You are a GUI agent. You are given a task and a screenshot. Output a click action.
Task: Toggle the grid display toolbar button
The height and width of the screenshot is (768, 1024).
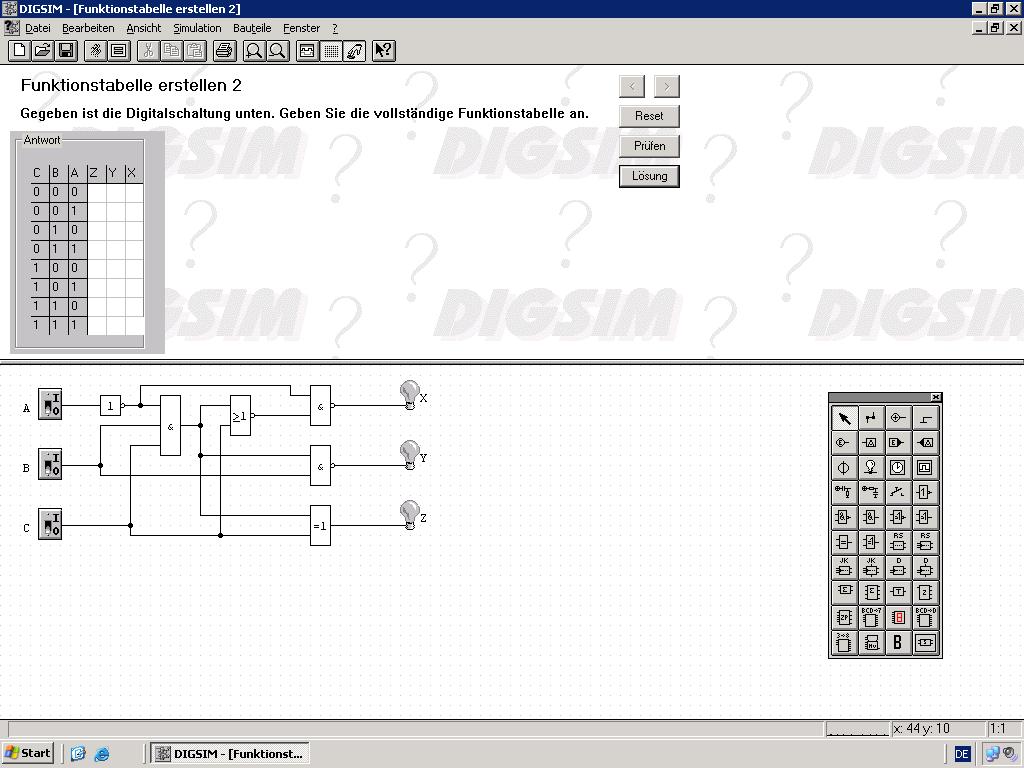click(x=331, y=50)
